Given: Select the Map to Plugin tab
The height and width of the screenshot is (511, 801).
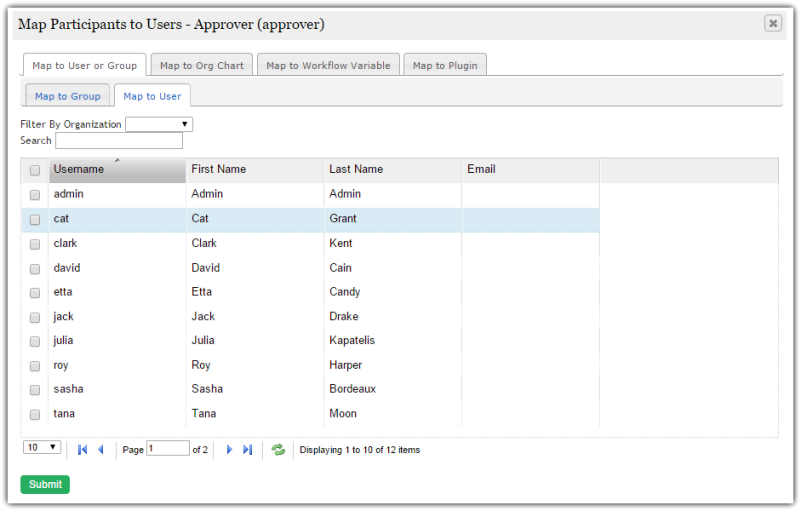Looking at the screenshot, I should click(445, 66).
